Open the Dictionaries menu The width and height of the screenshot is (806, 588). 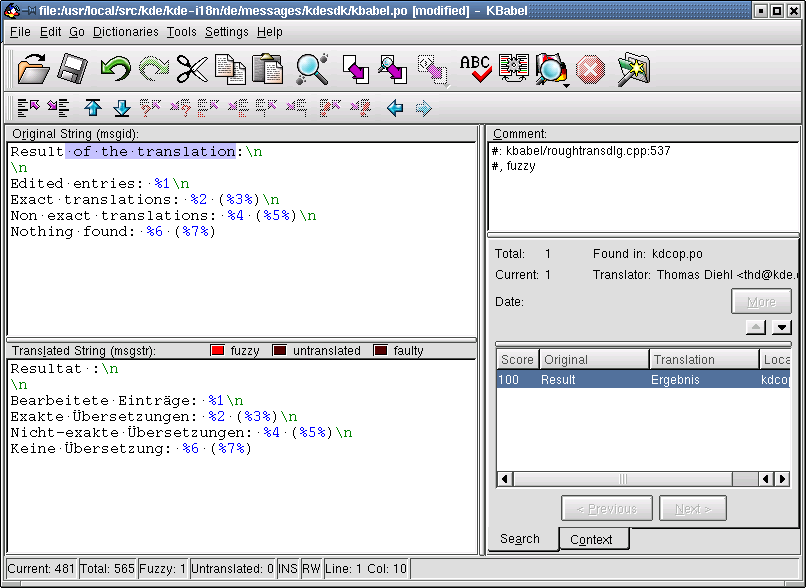(x=125, y=32)
